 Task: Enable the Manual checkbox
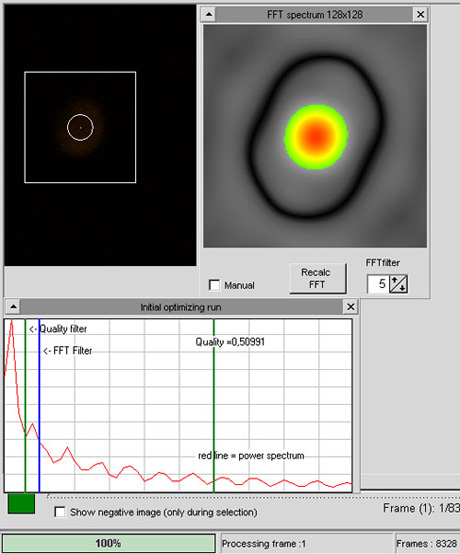[x=214, y=285]
